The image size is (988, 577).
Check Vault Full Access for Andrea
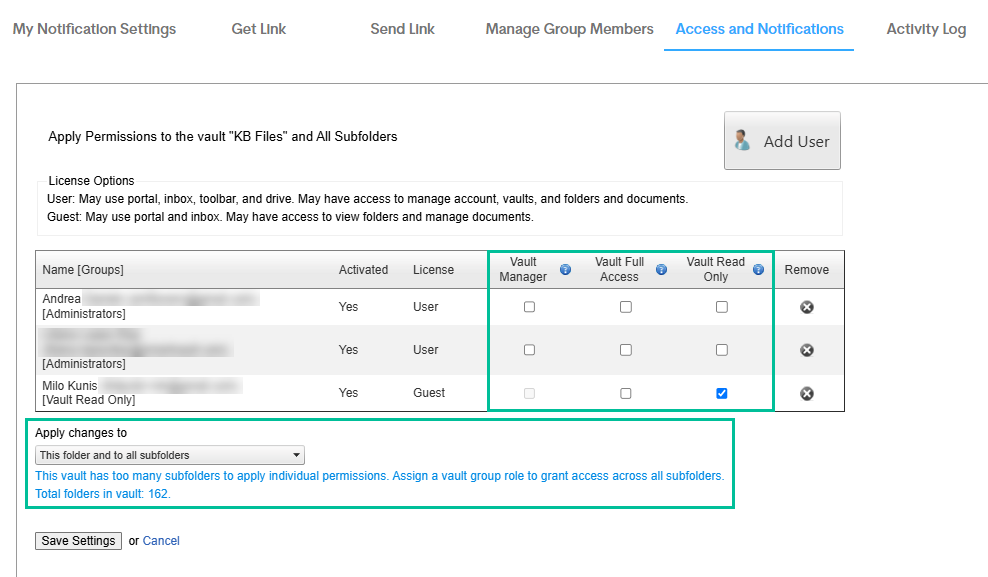(626, 307)
